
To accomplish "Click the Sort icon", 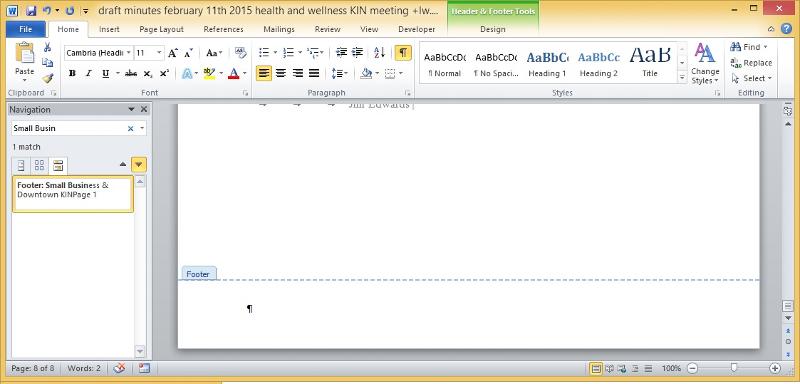I will tap(380, 53).
